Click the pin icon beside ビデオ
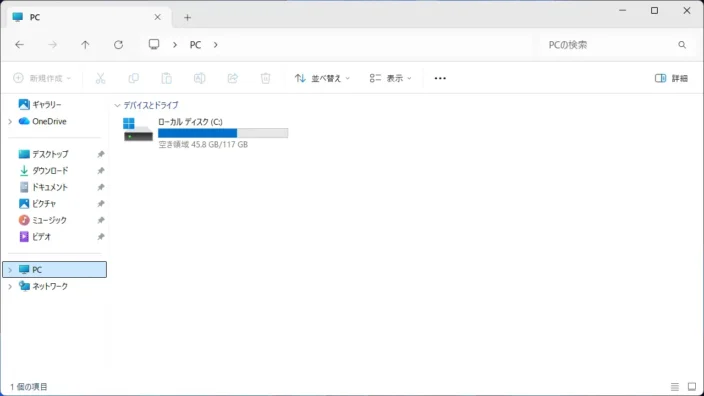Screen dimensions: 704x396 click(101, 237)
